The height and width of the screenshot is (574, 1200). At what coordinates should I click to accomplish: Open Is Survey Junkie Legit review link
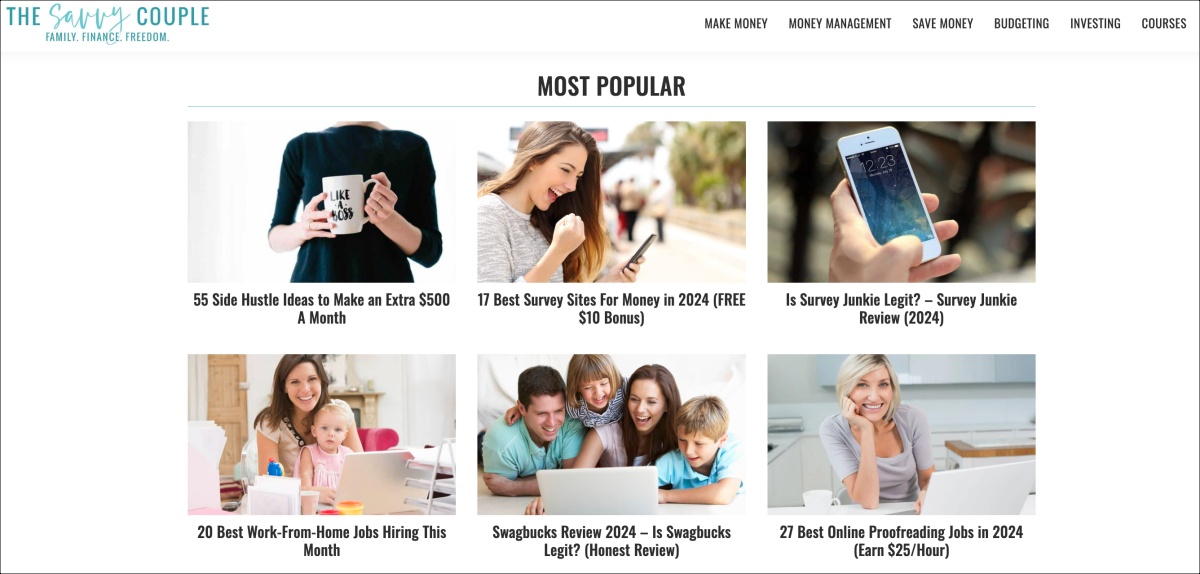coord(901,309)
